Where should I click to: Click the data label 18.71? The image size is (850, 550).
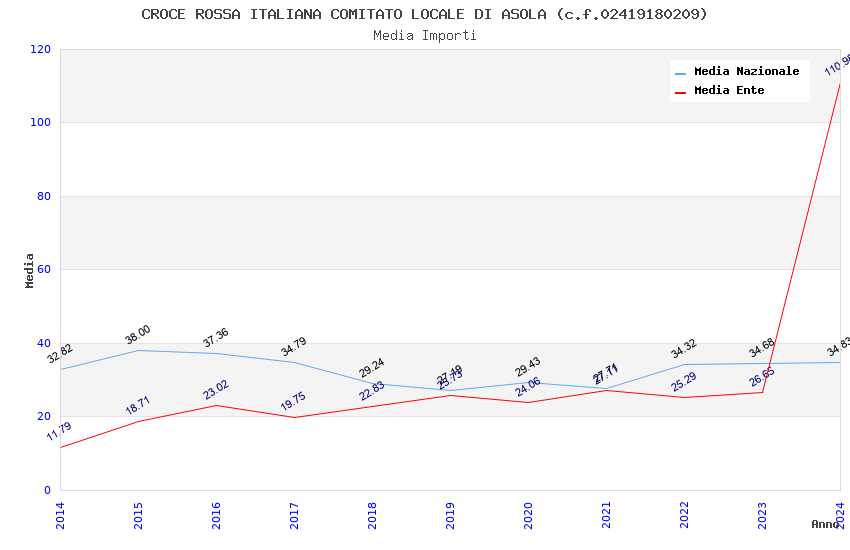pyautogui.click(x=138, y=406)
